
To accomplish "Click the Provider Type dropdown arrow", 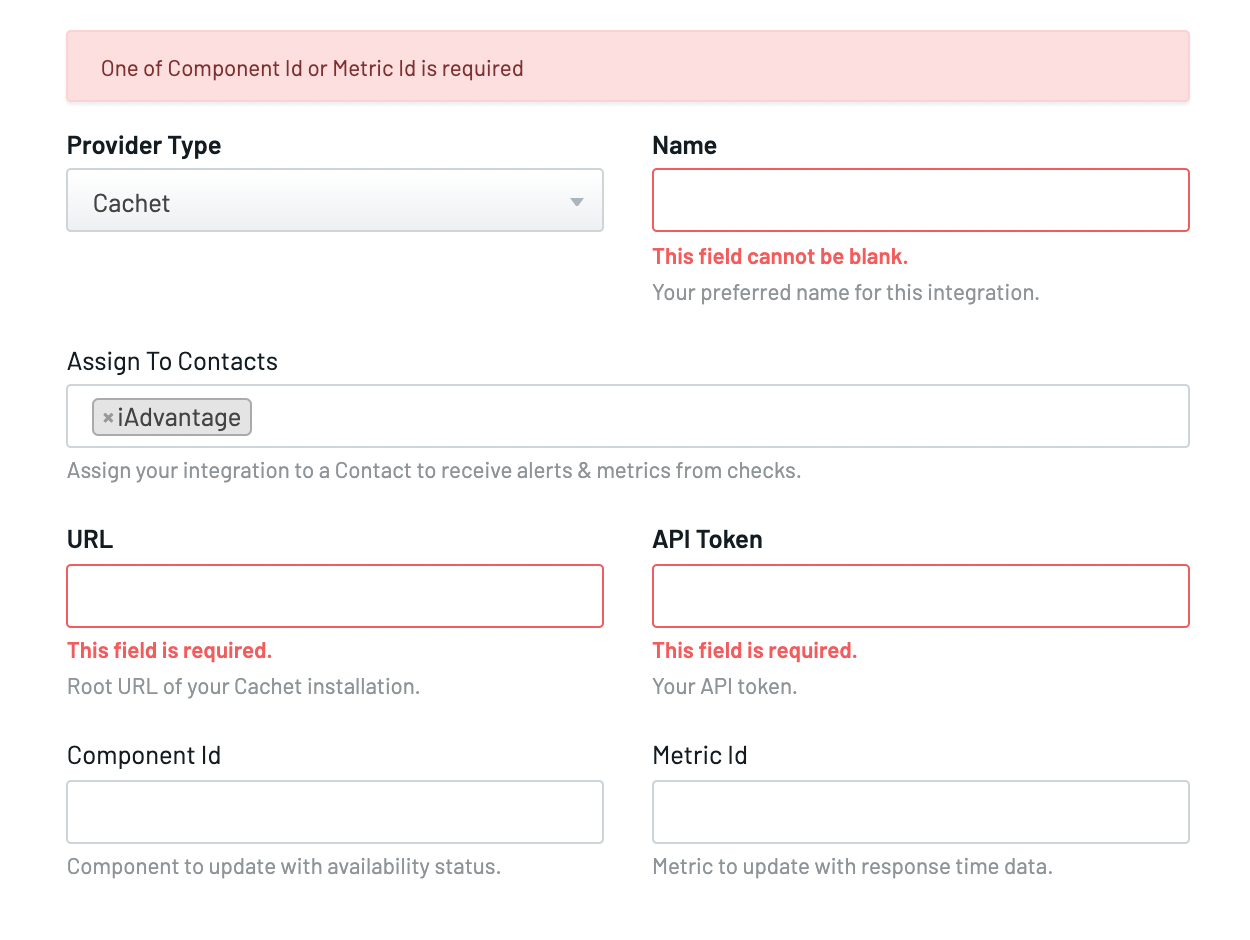I will pyautogui.click(x=576, y=200).
